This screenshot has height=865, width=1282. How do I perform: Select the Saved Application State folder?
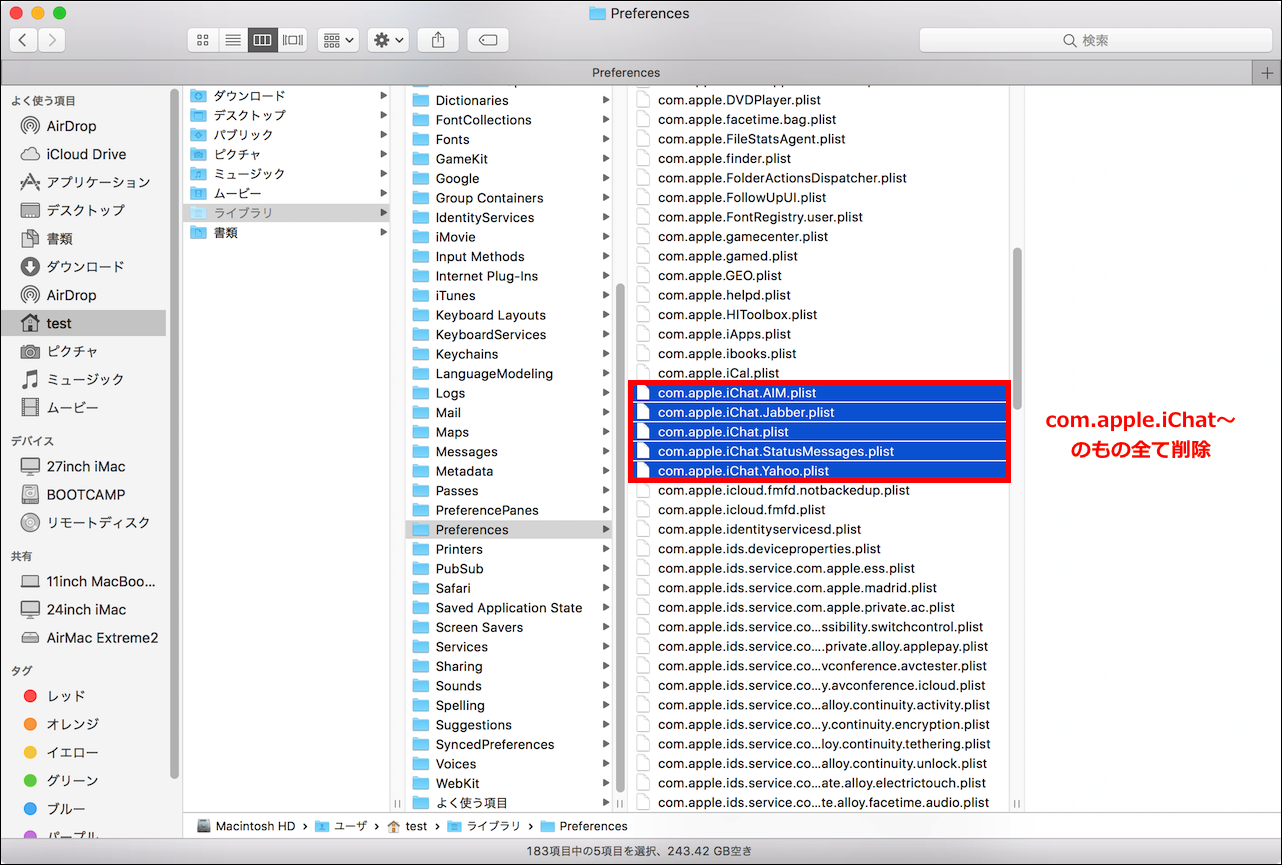[x=509, y=608]
